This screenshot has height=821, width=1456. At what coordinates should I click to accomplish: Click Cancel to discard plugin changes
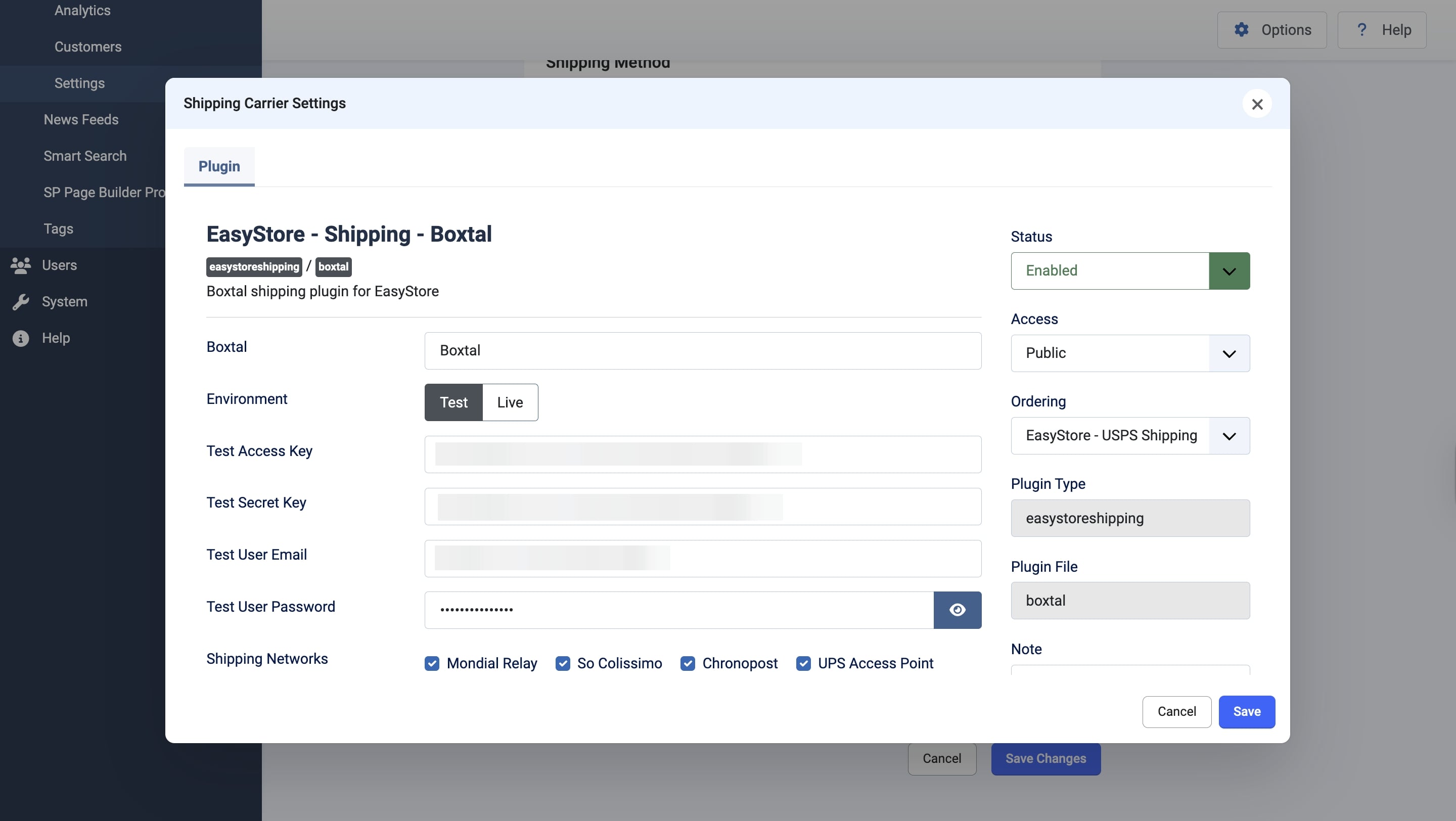coord(1176,711)
